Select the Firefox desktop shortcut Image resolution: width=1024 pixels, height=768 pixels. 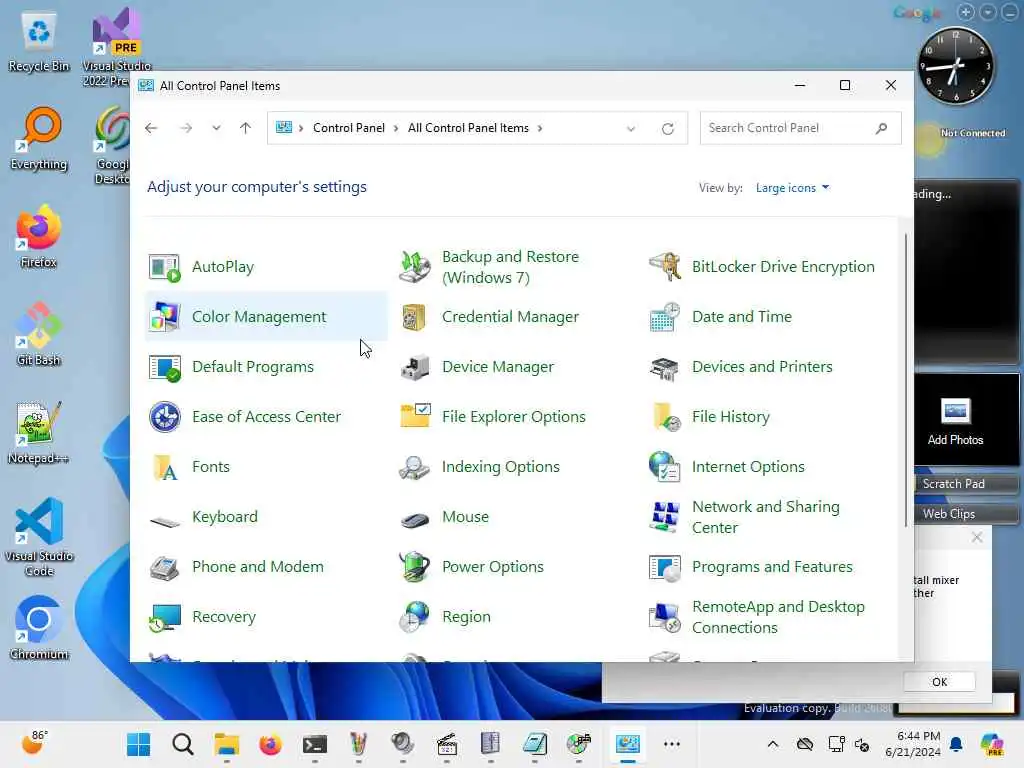coord(39,236)
